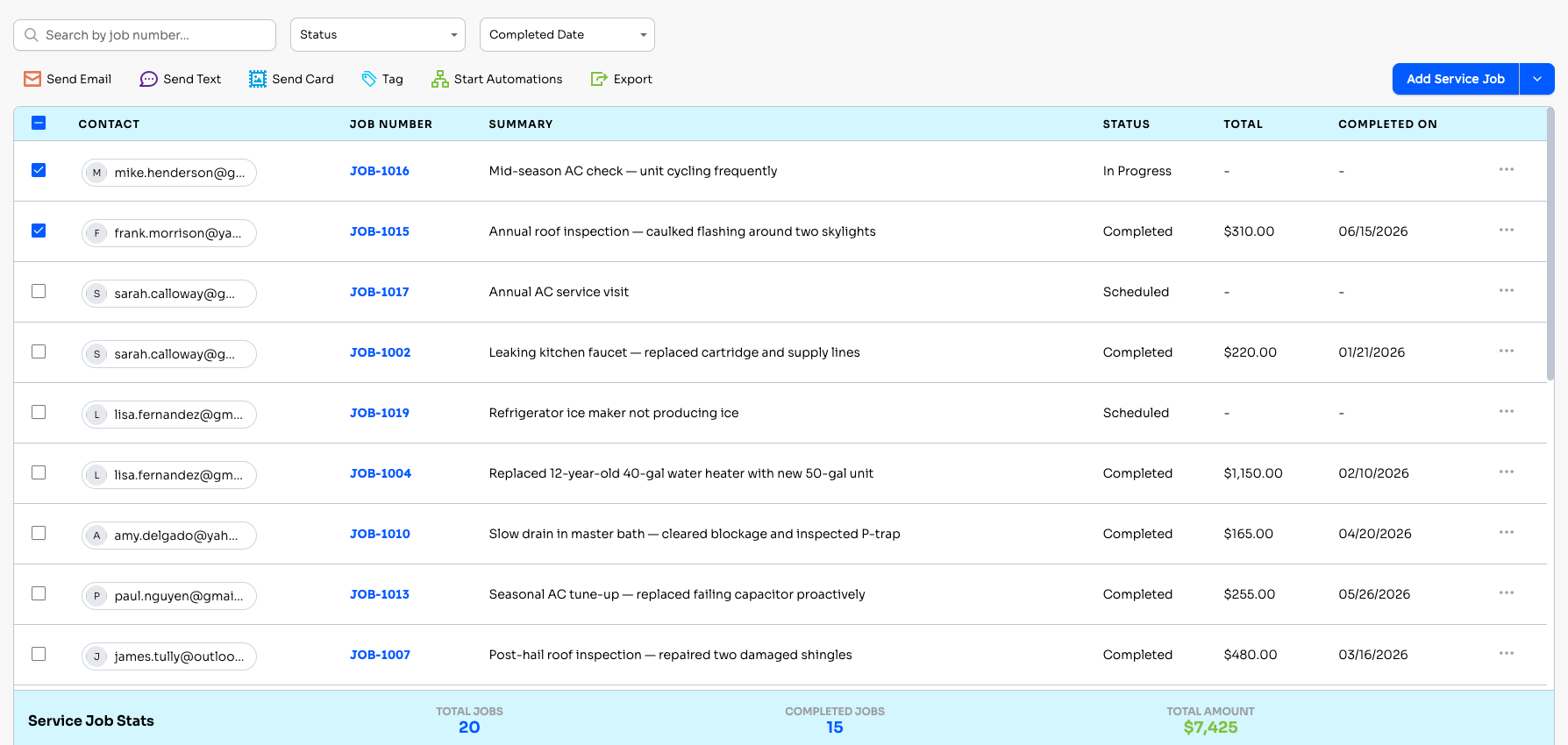This screenshot has width=1568, height=745.
Task: Open the JOB-1016 link
Action: click(x=380, y=171)
